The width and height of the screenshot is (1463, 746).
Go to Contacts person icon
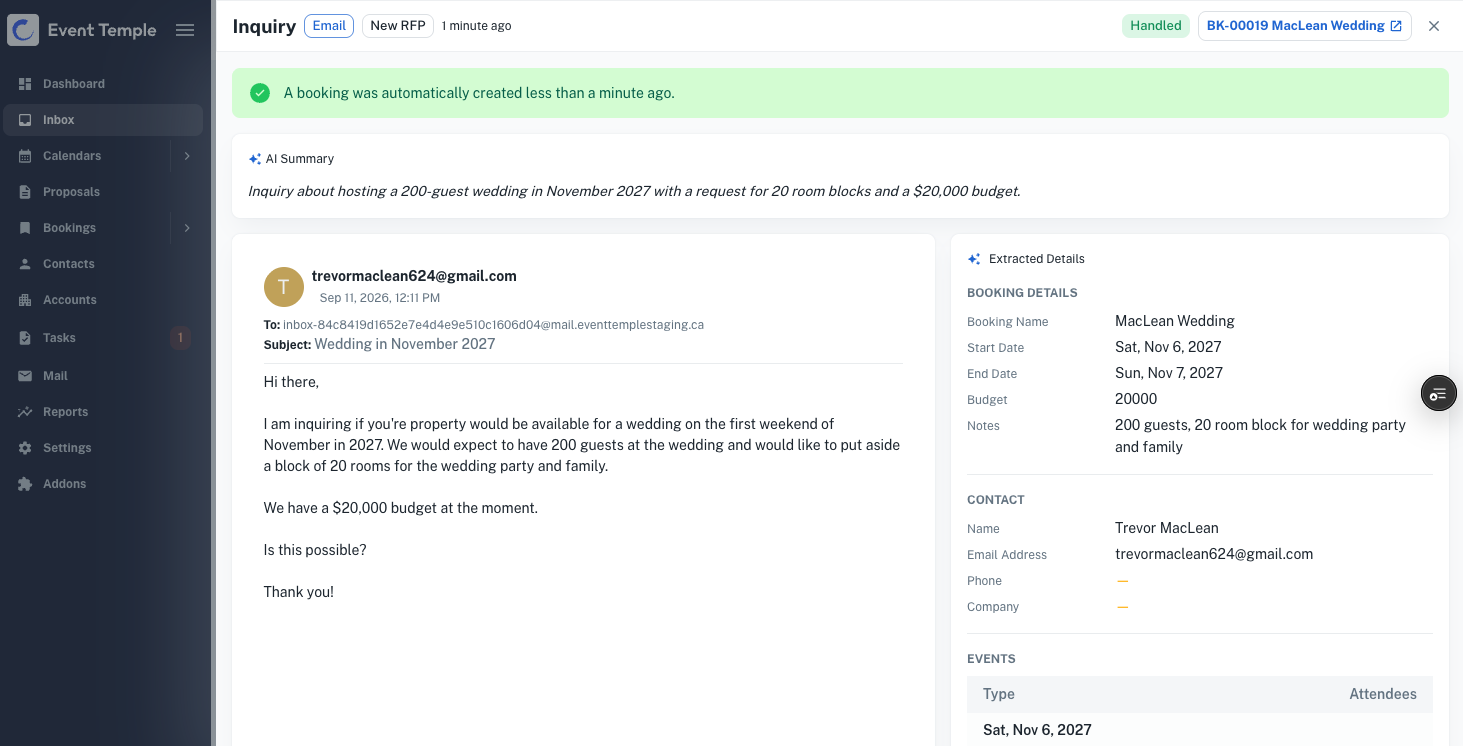tap(25, 264)
